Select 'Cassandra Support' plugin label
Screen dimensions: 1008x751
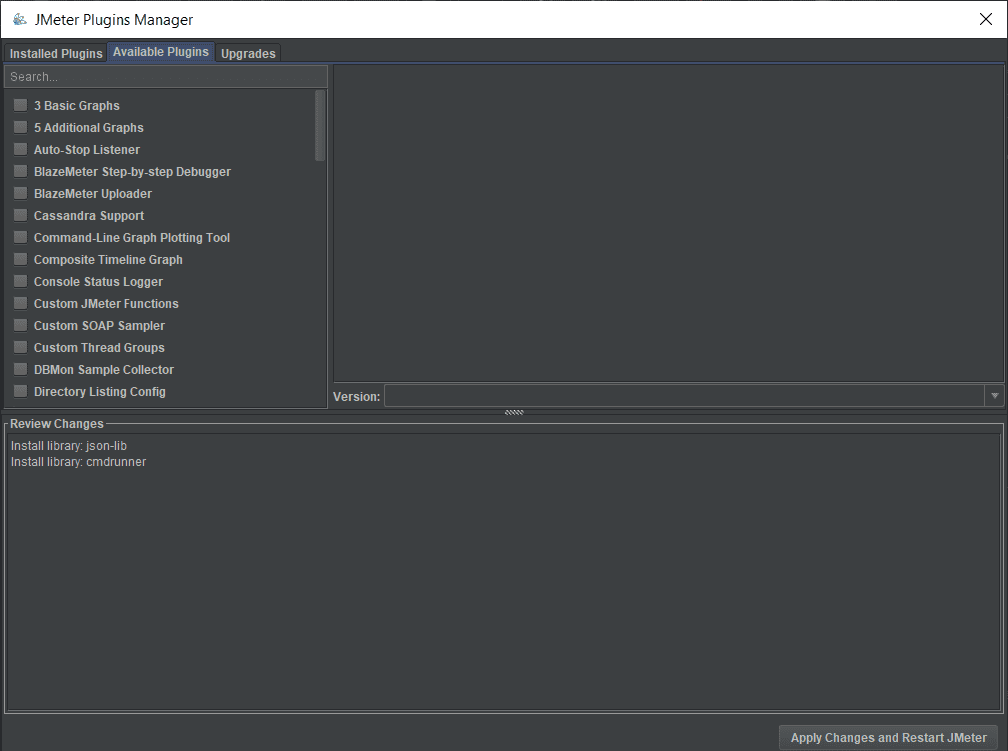pos(89,215)
